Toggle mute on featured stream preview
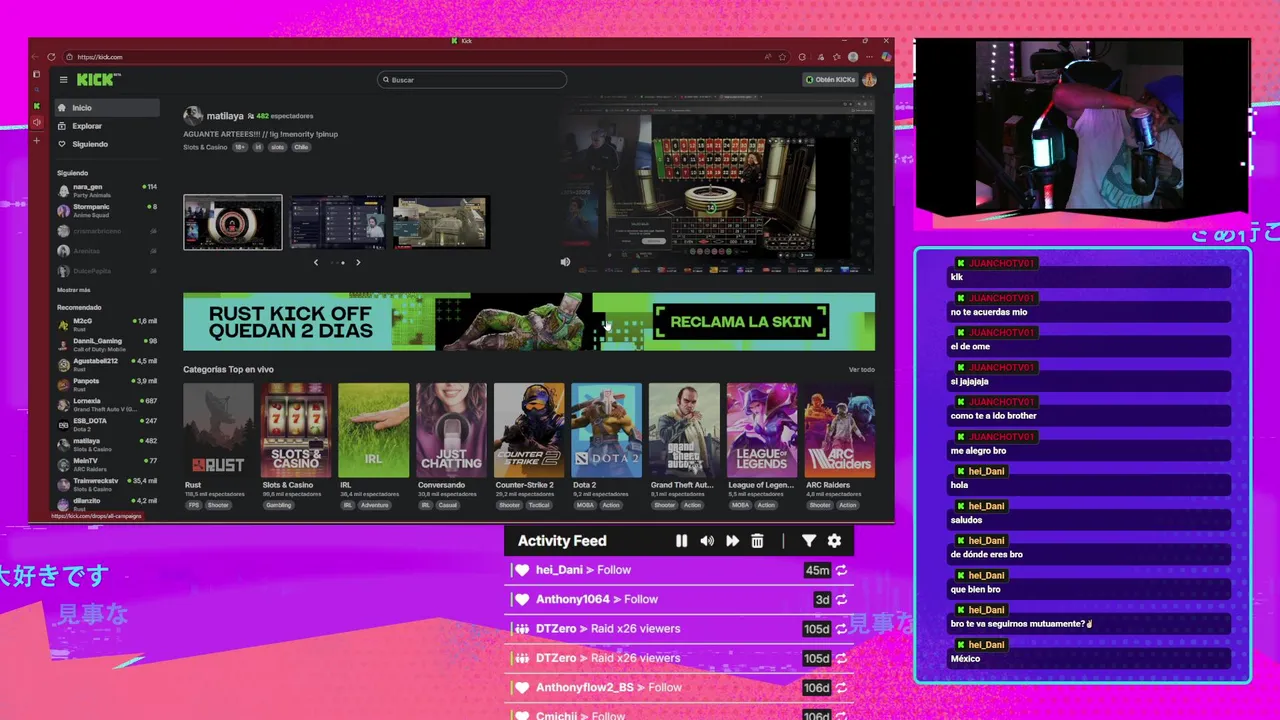The width and height of the screenshot is (1280, 720). coord(565,262)
